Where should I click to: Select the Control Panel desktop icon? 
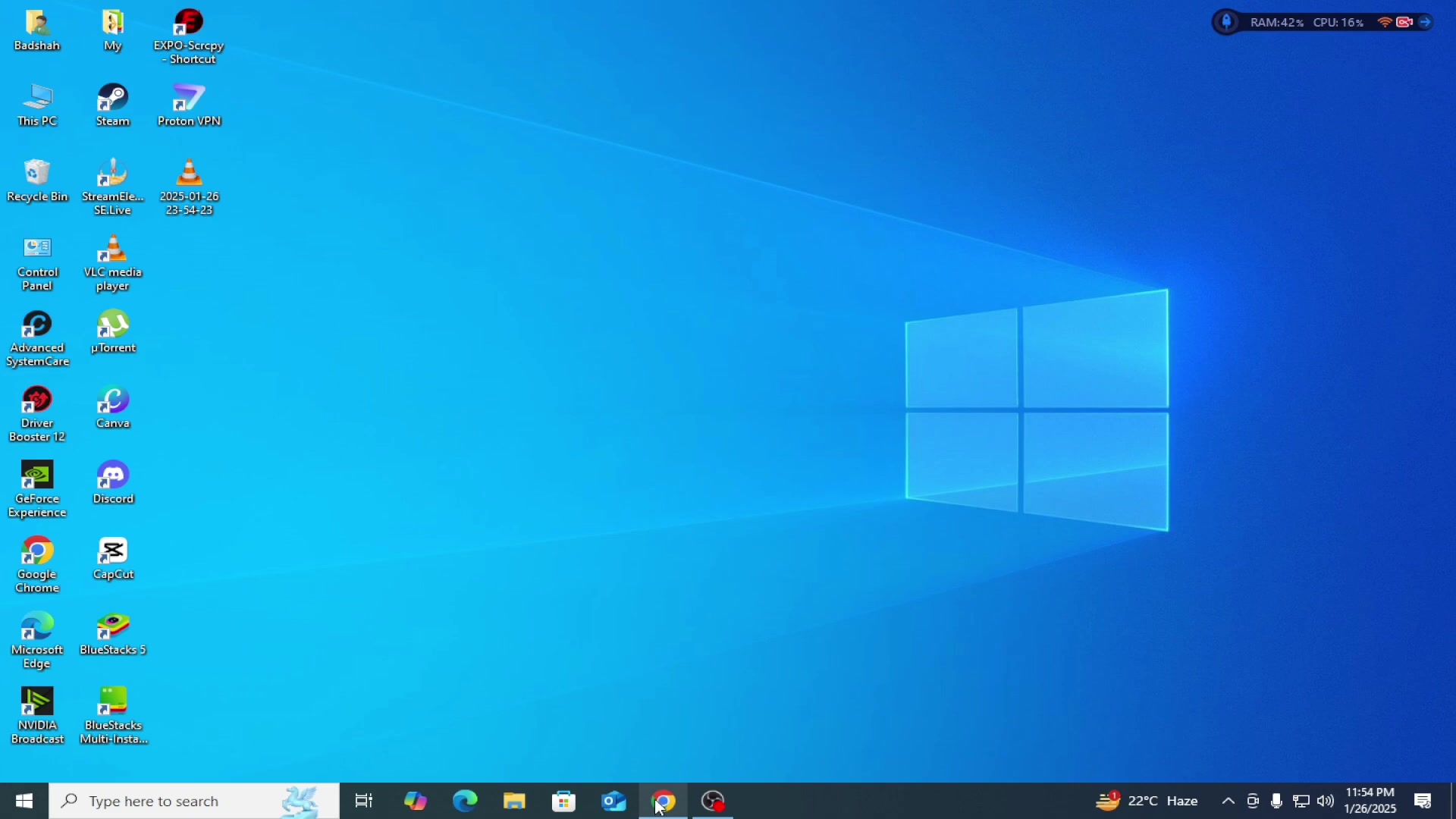tap(37, 264)
